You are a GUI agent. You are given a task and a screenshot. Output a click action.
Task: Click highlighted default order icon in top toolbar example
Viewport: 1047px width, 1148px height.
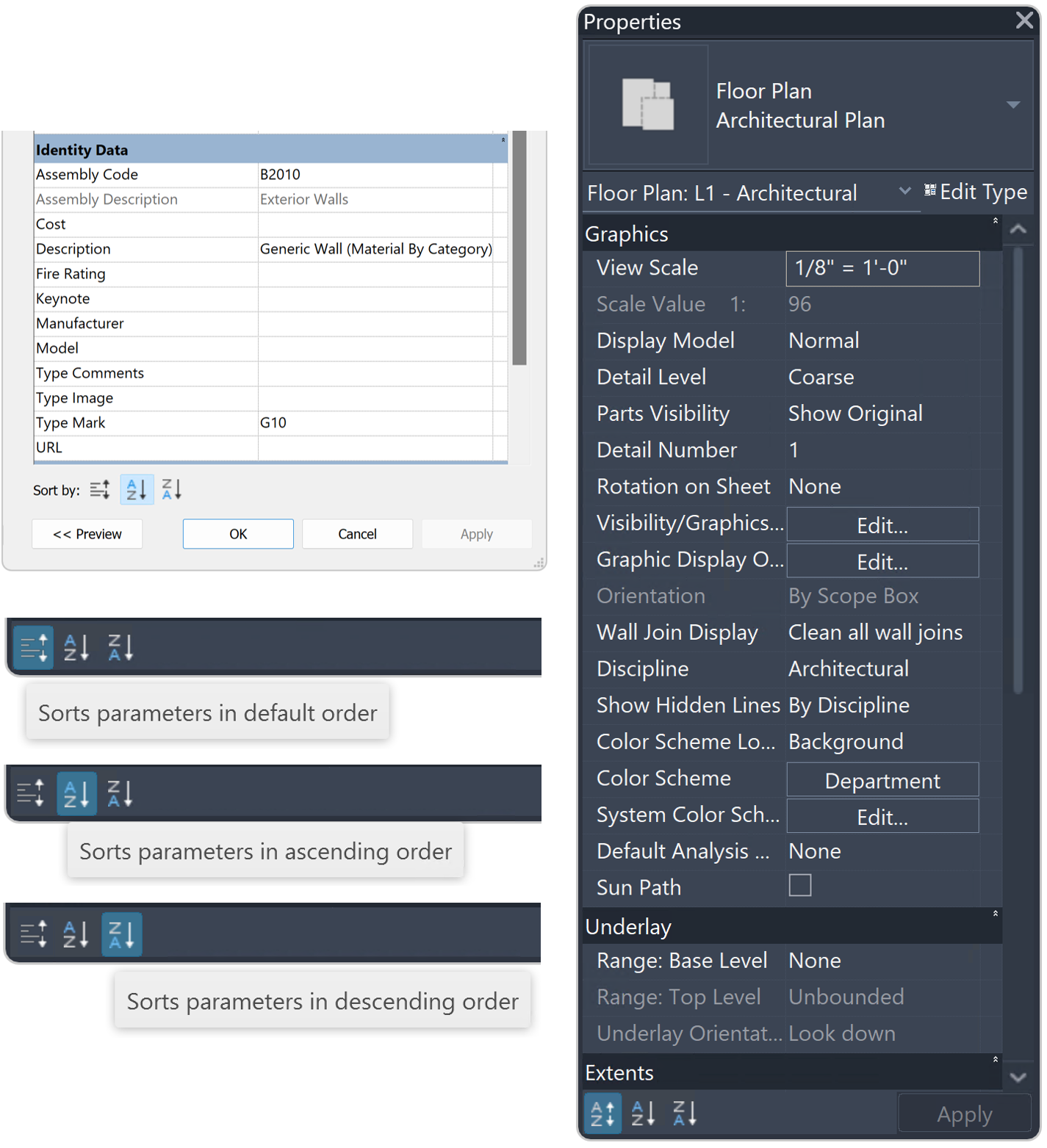34,647
